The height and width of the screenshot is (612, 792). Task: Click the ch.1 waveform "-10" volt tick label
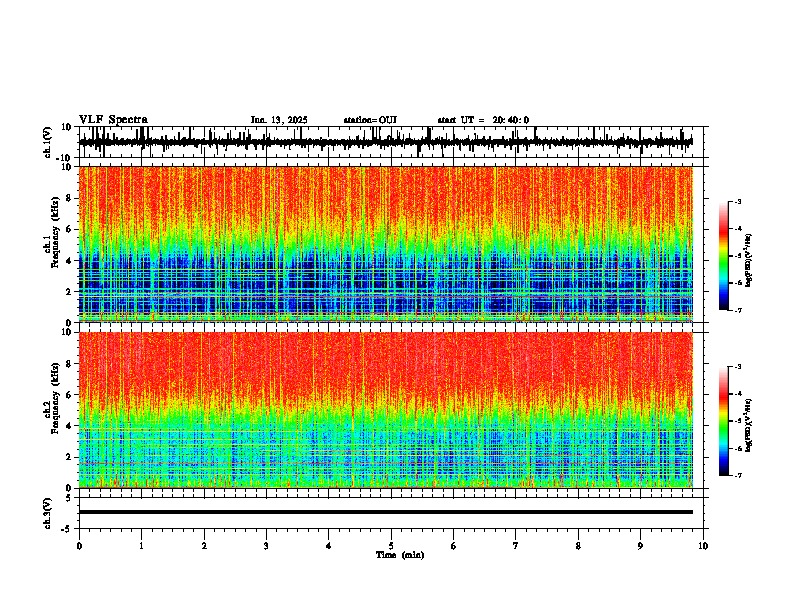[x=64, y=158]
